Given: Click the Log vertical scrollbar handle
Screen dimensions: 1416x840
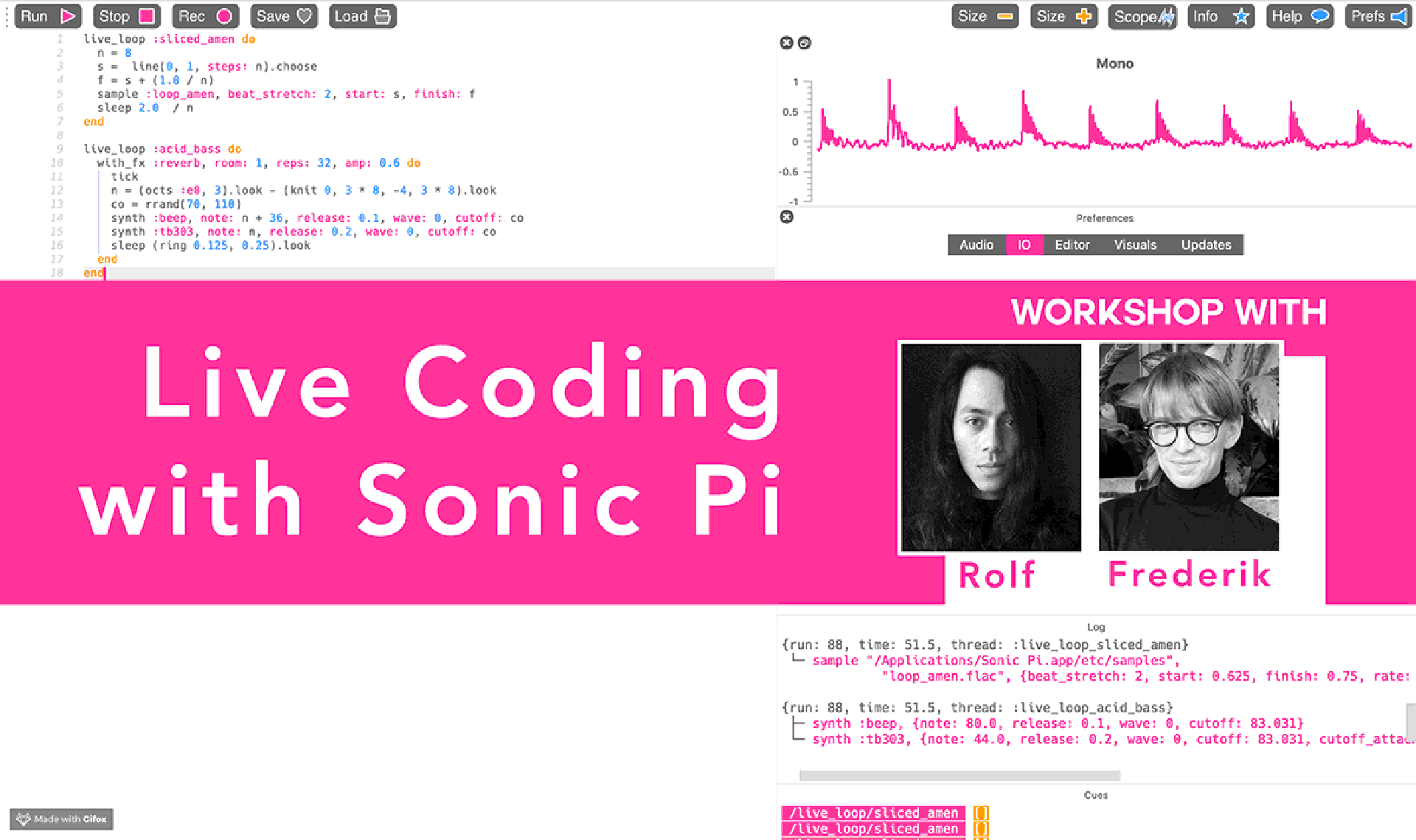Looking at the screenshot, I should point(1411,723).
